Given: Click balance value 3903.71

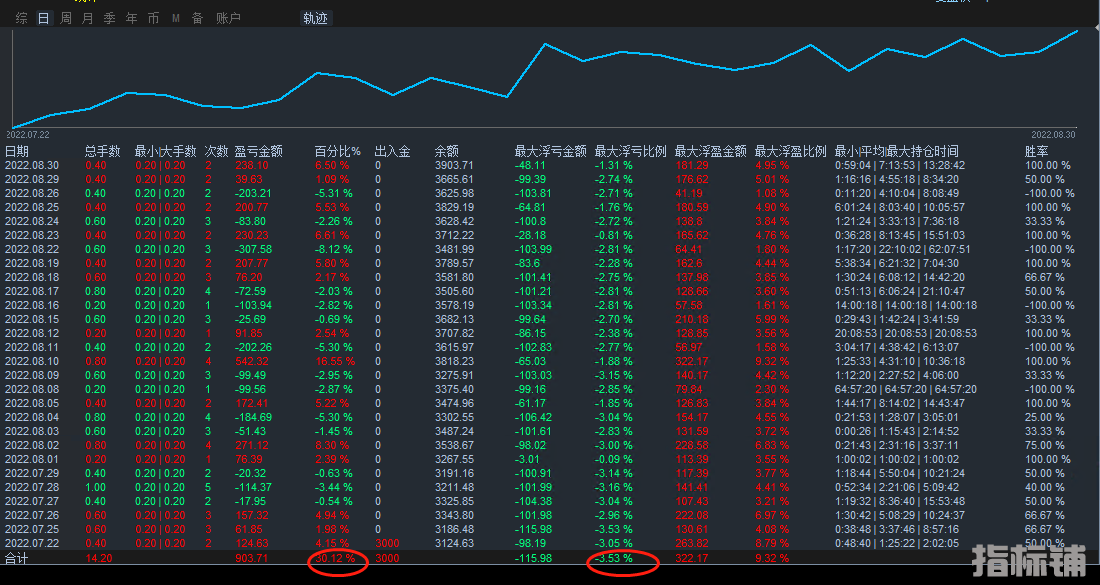Looking at the screenshot, I should (x=454, y=166).
